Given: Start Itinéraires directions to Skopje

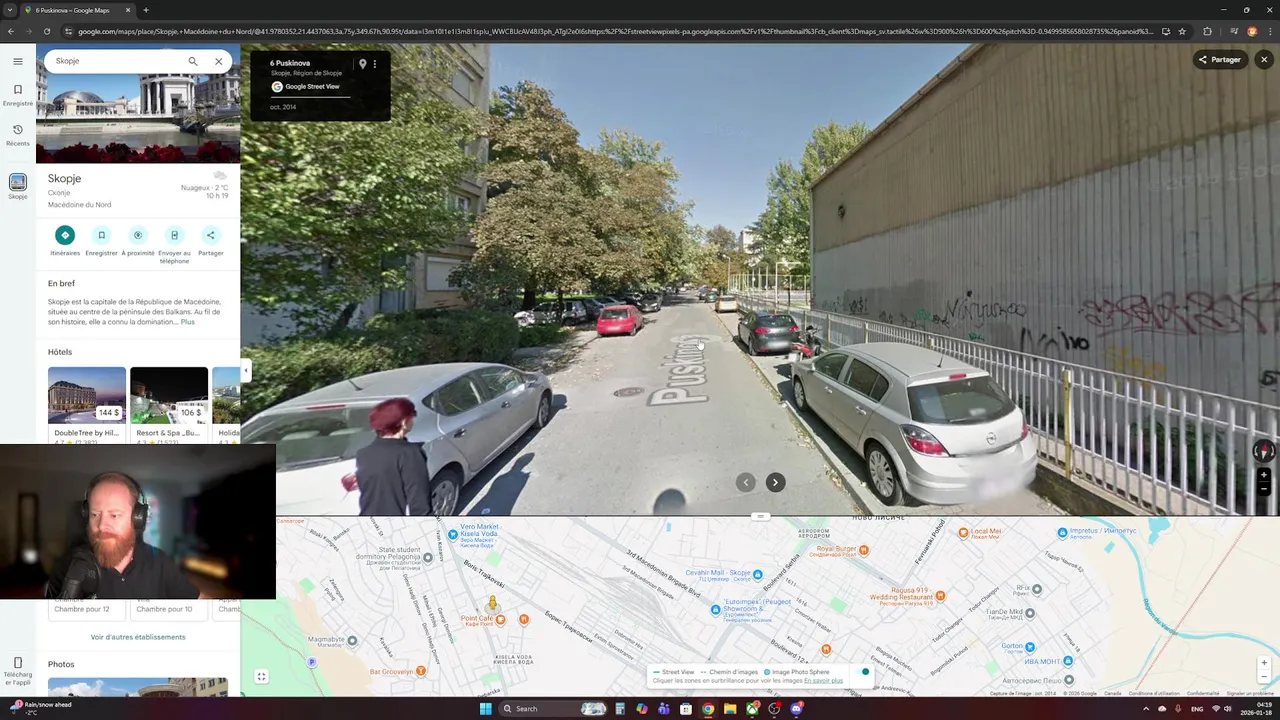Looking at the screenshot, I should [x=65, y=240].
